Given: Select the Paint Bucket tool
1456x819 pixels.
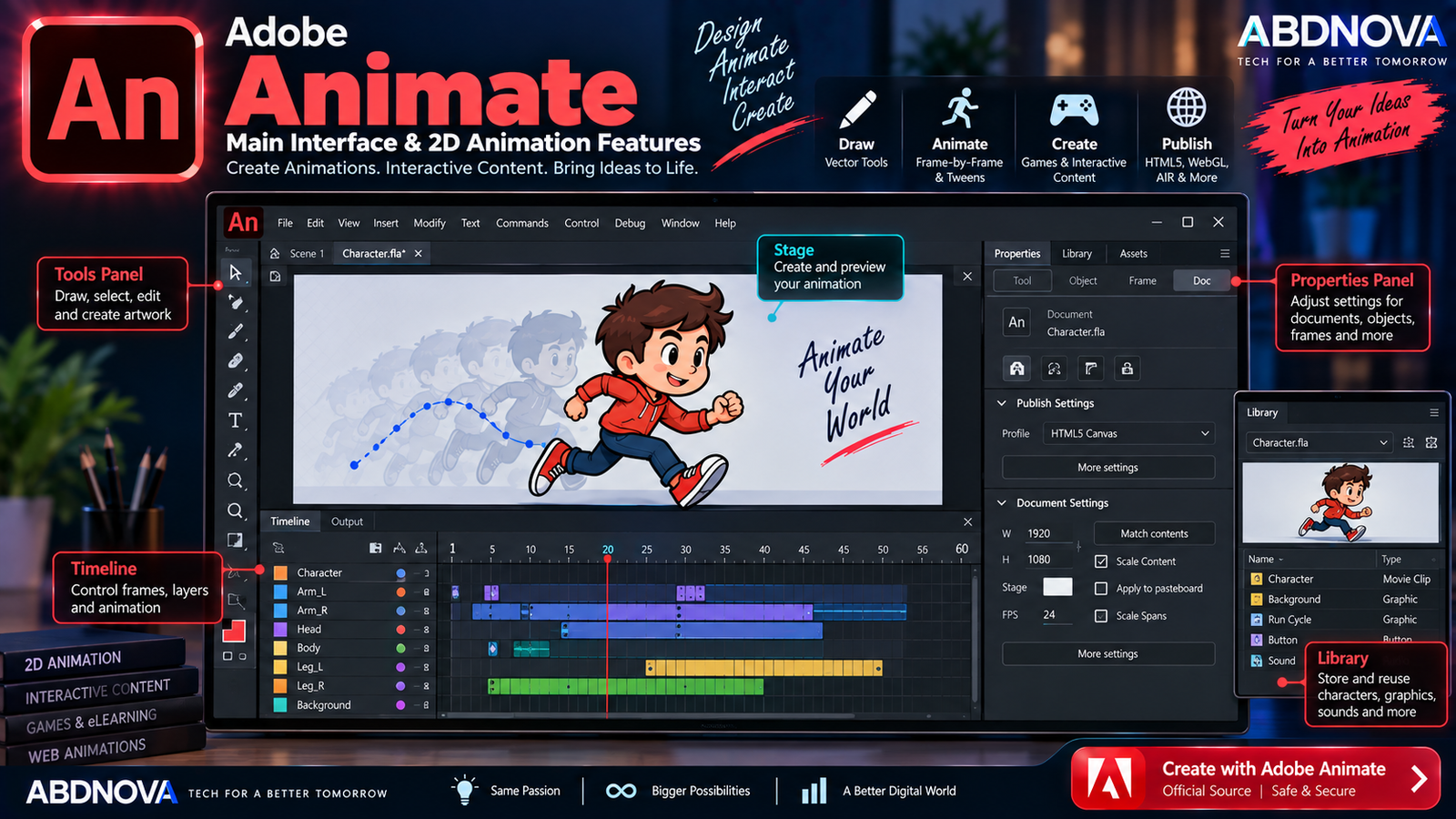Looking at the screenshot, I should (x=236, y=302).
